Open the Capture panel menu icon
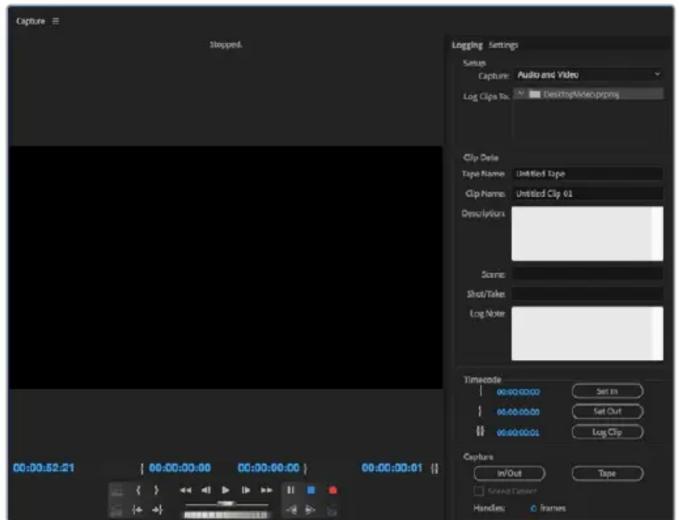This screenshot has height=520, width=679. [x=56, y=21]
